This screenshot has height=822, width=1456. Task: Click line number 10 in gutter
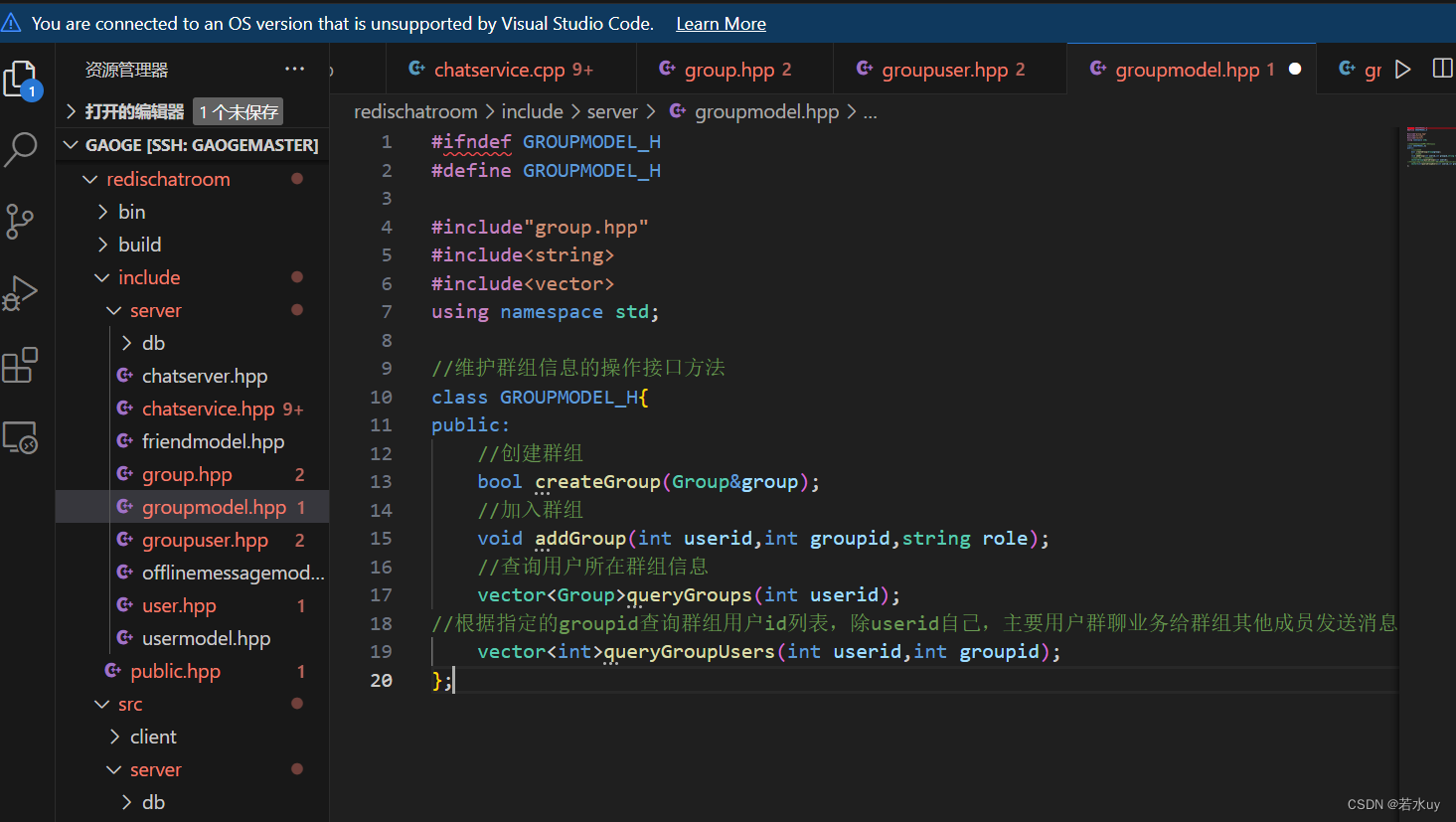381,397
